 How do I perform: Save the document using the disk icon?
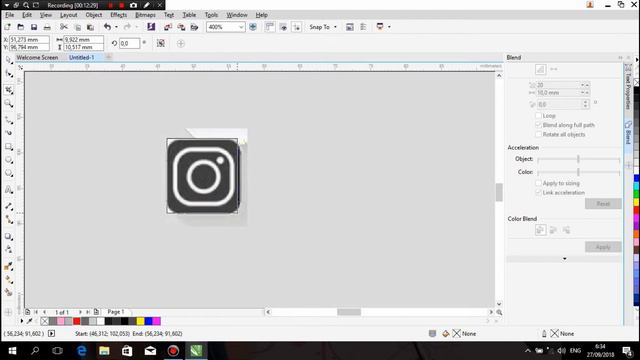coord(34,27)
